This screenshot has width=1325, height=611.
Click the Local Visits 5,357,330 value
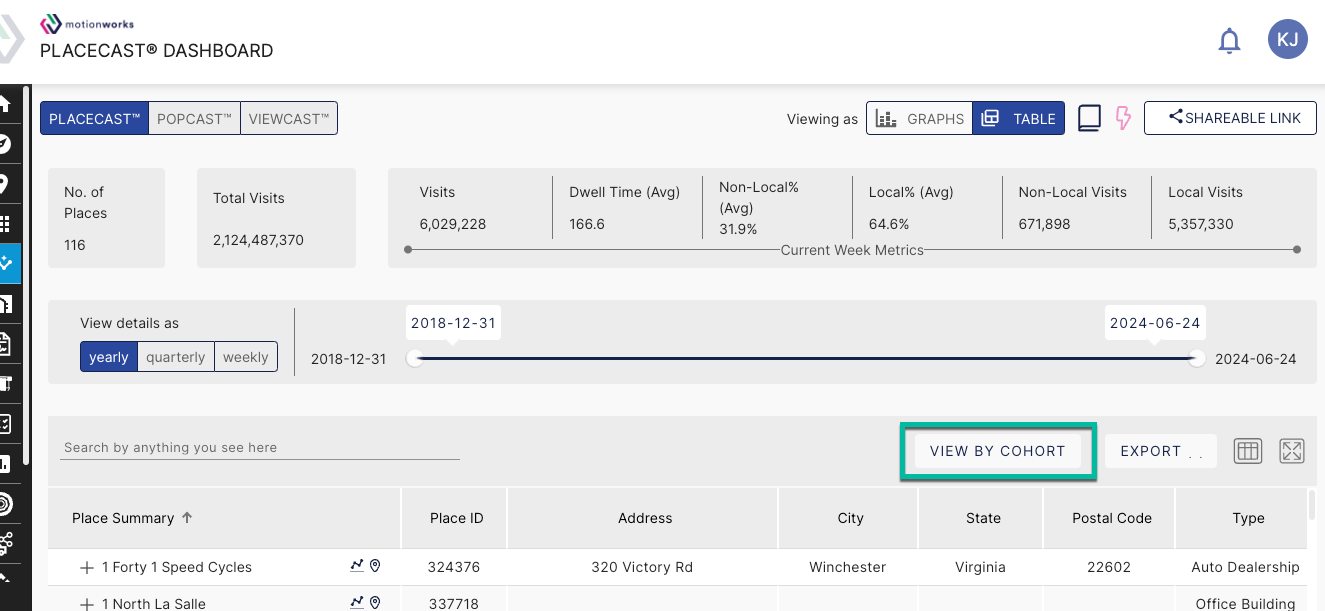tap(1201, 224)
